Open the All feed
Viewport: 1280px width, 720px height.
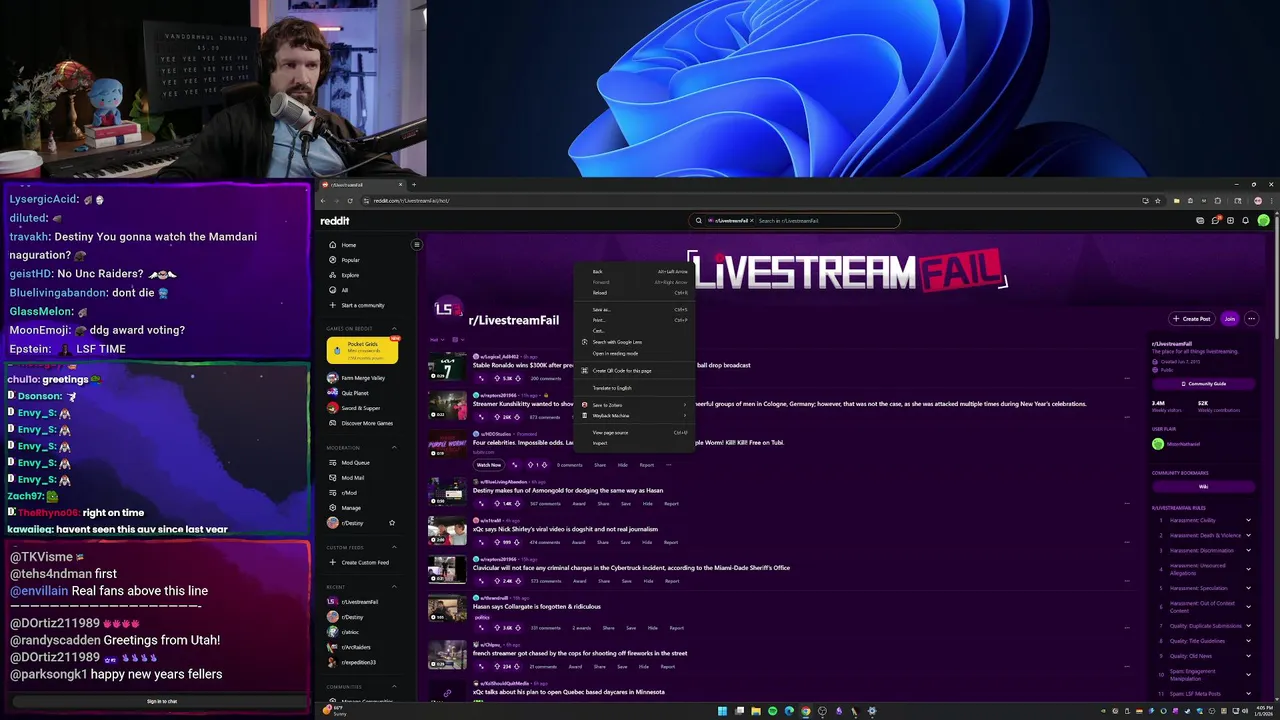point(360,290)
